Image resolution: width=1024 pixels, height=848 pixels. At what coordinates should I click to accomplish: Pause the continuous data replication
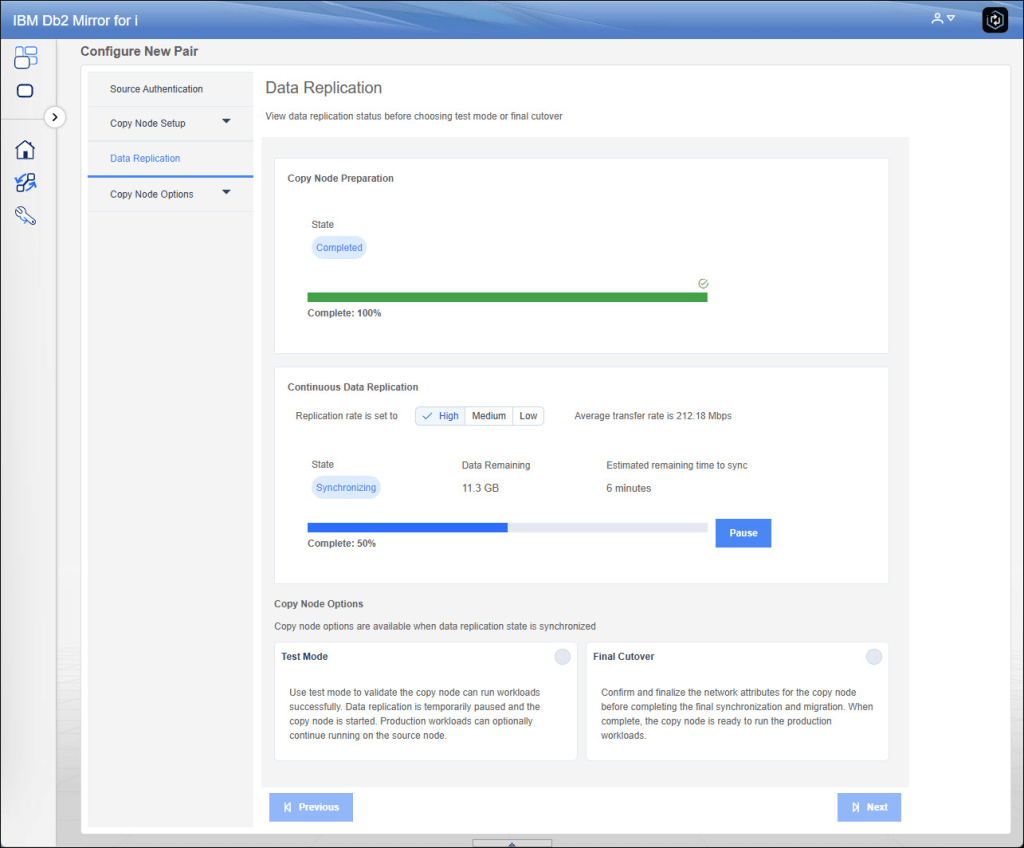(743, 533)
